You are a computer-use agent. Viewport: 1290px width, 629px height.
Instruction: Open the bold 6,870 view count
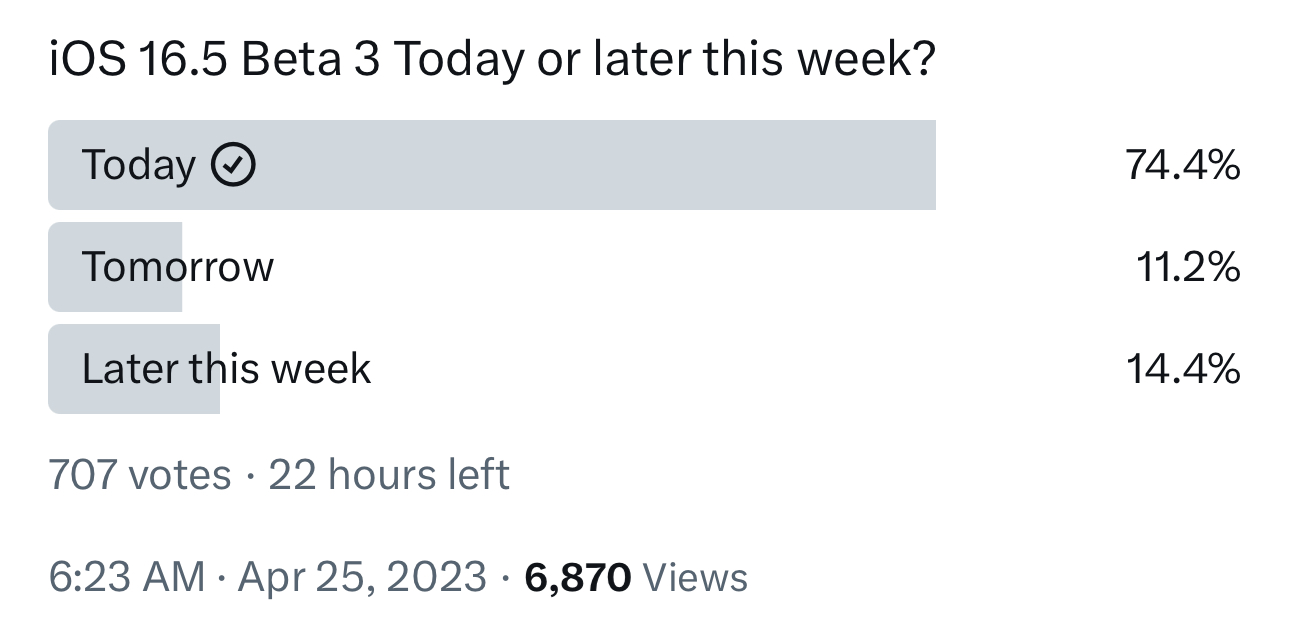pyautogui.click(x=578, y=578)
